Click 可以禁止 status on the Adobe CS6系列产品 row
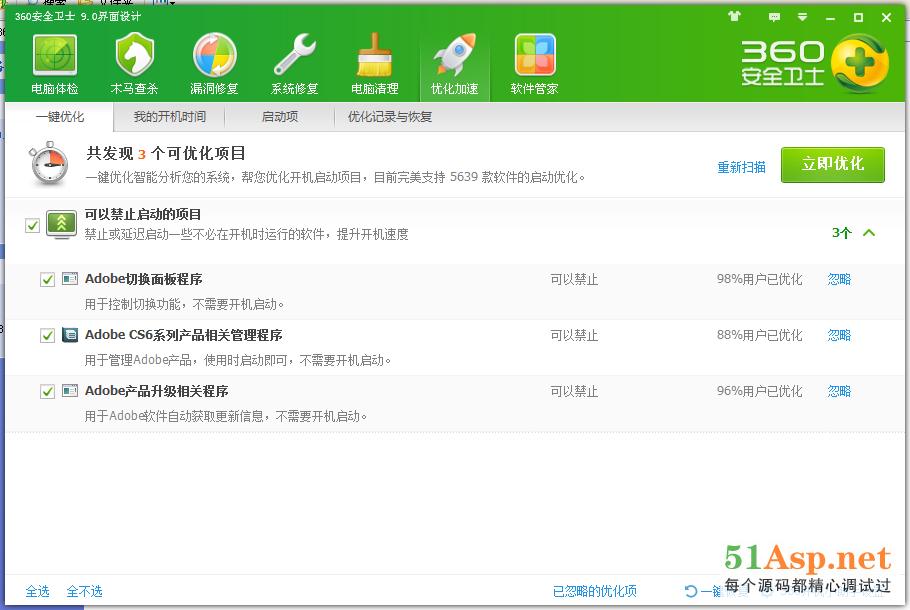Image resolution: width=910 pixels, height=610 pixels. (x=574, y=335)
